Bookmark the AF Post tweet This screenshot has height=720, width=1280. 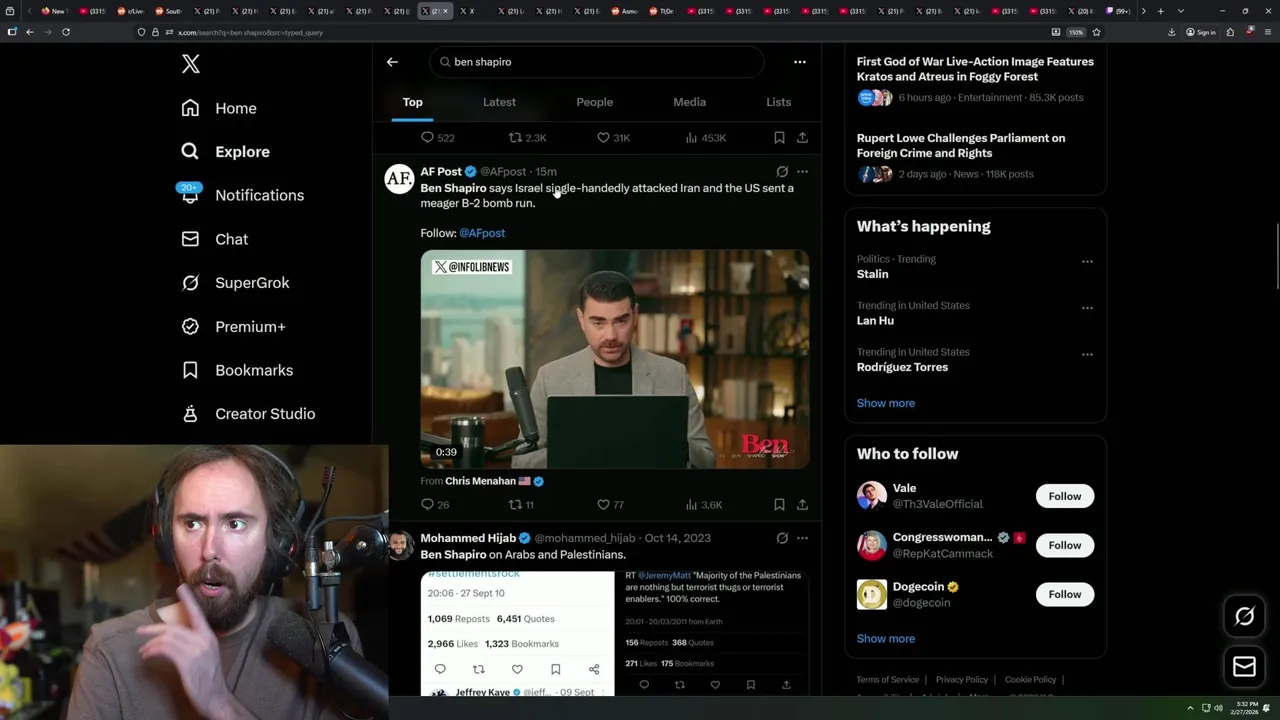click(779, 505)
